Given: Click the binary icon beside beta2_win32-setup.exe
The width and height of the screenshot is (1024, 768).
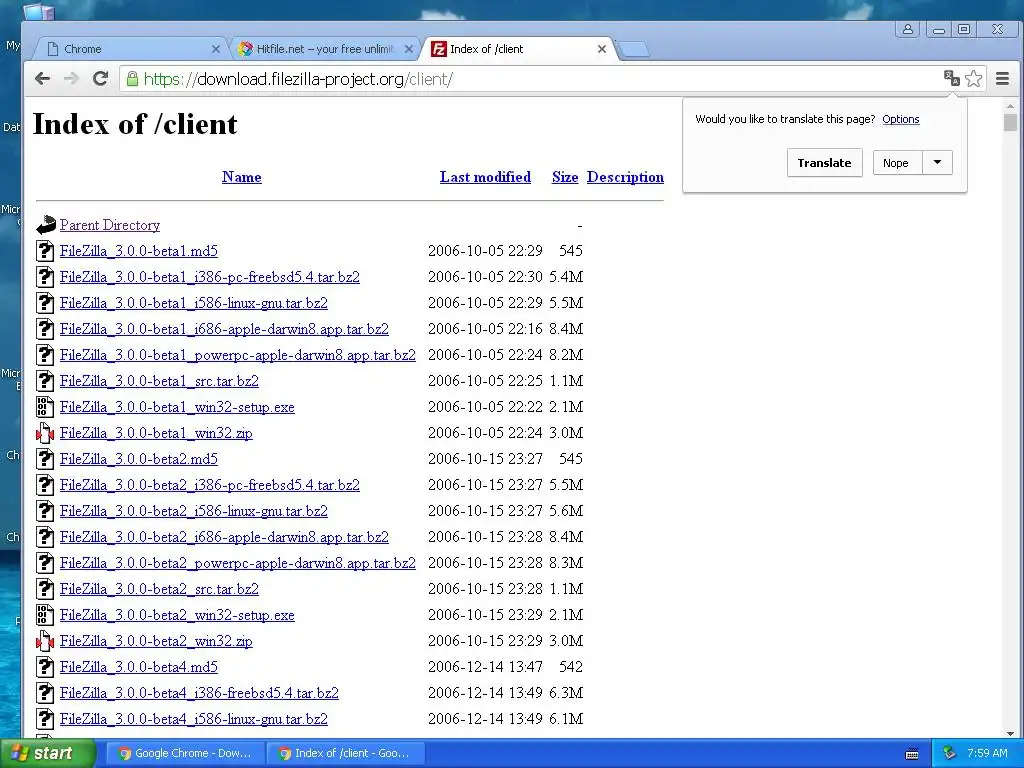Looking at the screenshot, I should (44, 615).
